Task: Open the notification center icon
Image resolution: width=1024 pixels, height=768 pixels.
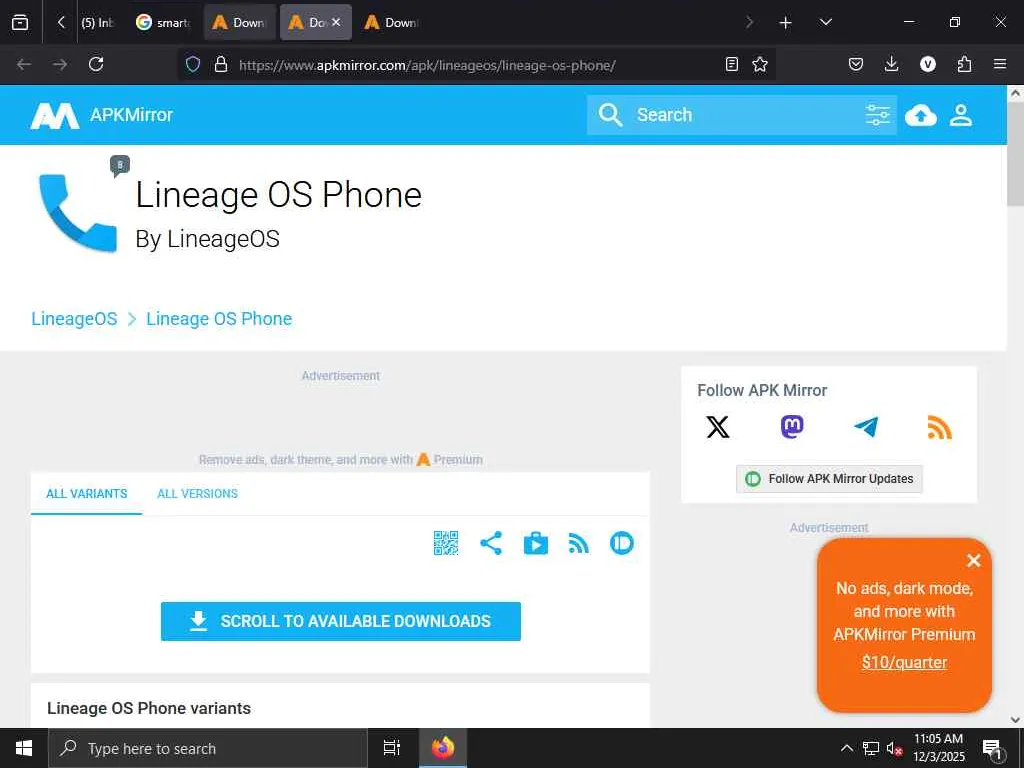Action: point(993,749)
